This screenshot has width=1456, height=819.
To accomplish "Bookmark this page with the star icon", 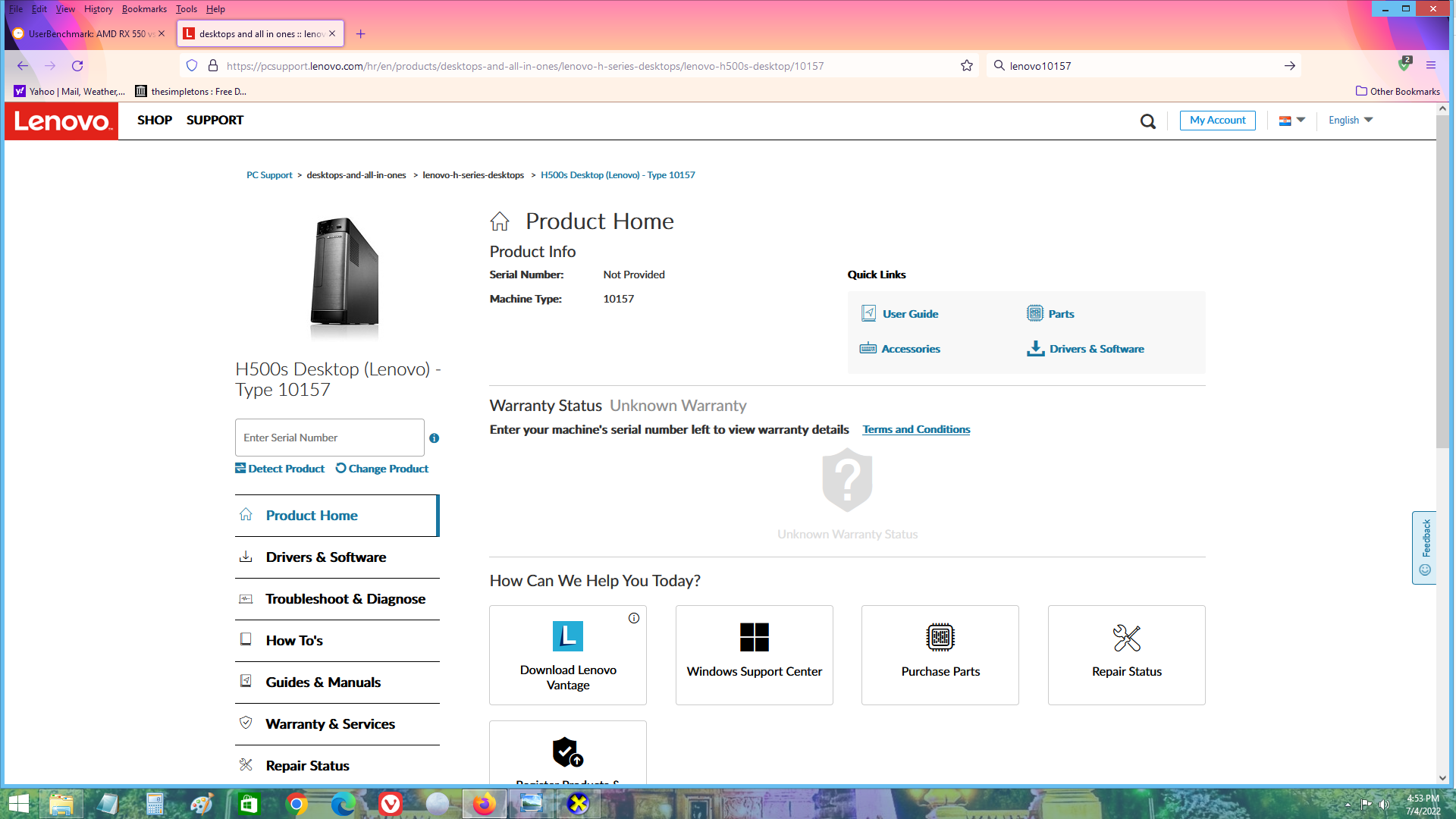I will coord(967,66).
